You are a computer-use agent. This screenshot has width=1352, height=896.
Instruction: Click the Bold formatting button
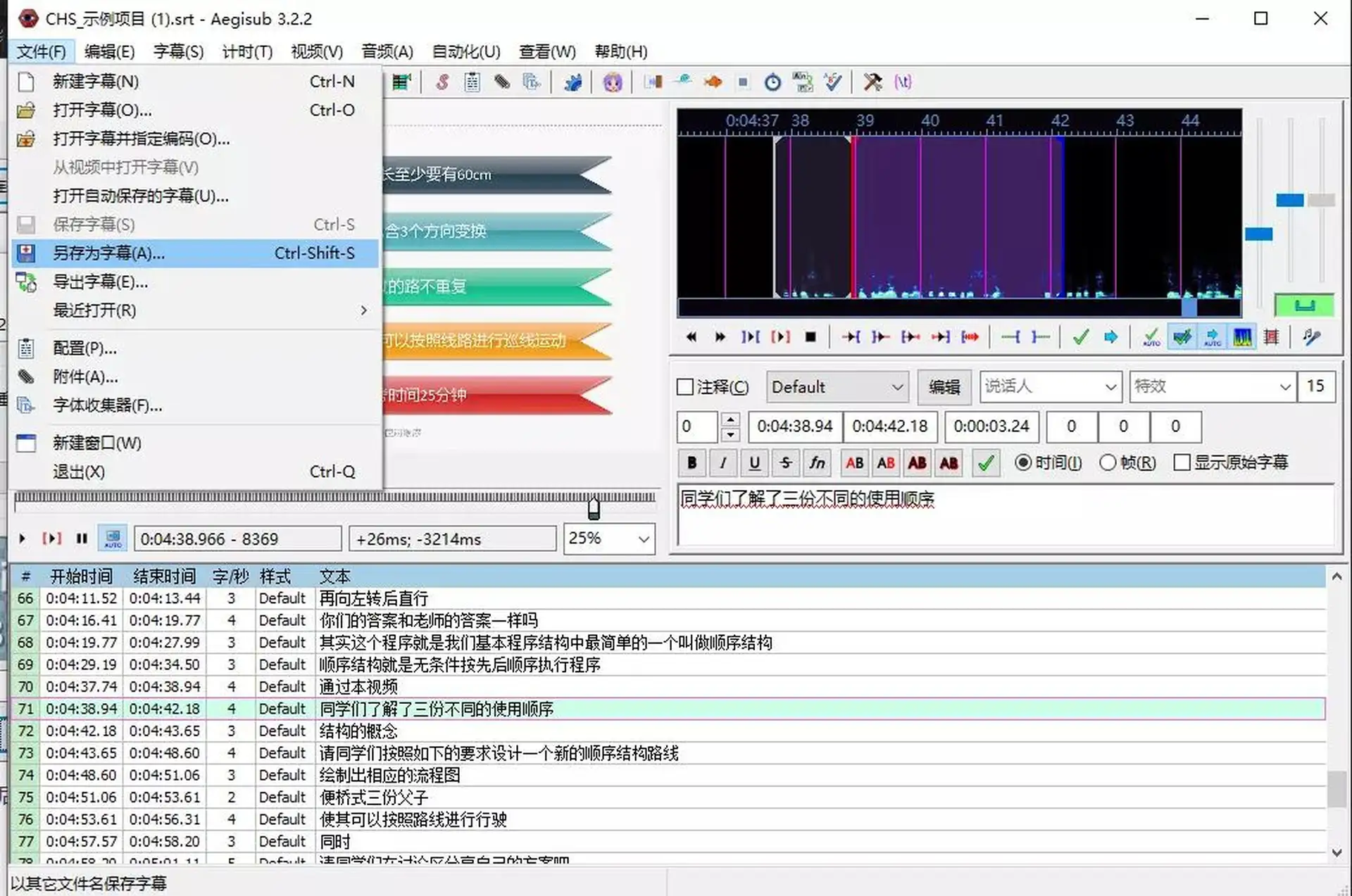(691, 462)
